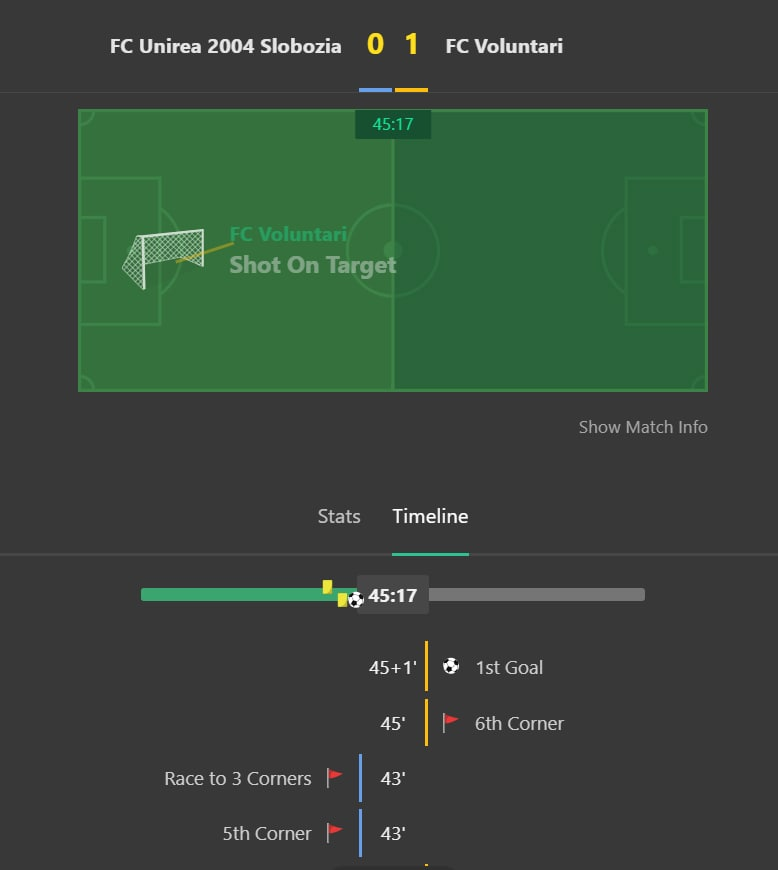This screenshot has height=870, width=778.
Task: Click the soccer ball icon beside 1st Goal
Action: tap(451, 666)
